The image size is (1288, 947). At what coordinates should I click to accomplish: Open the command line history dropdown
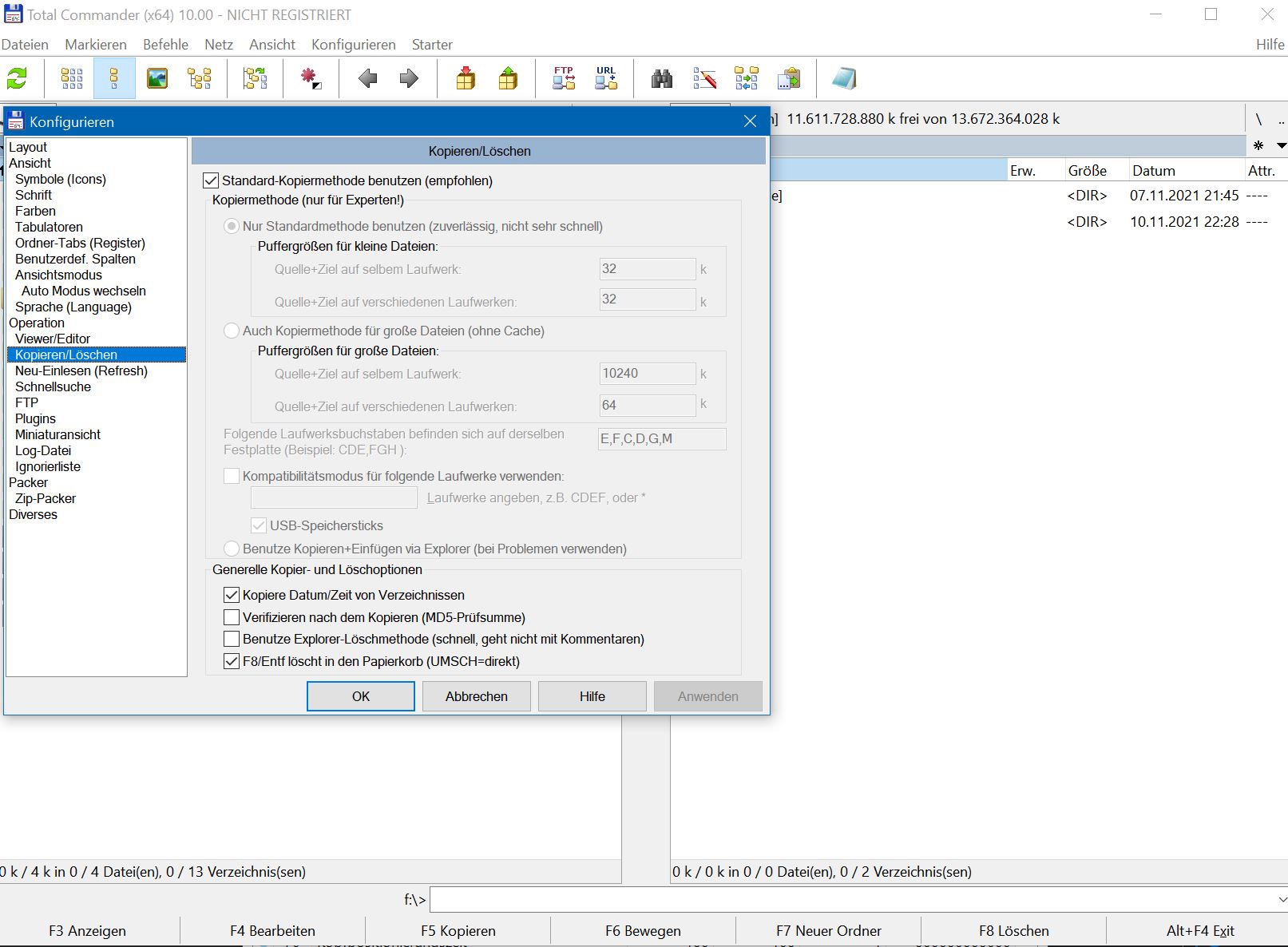1281,900
